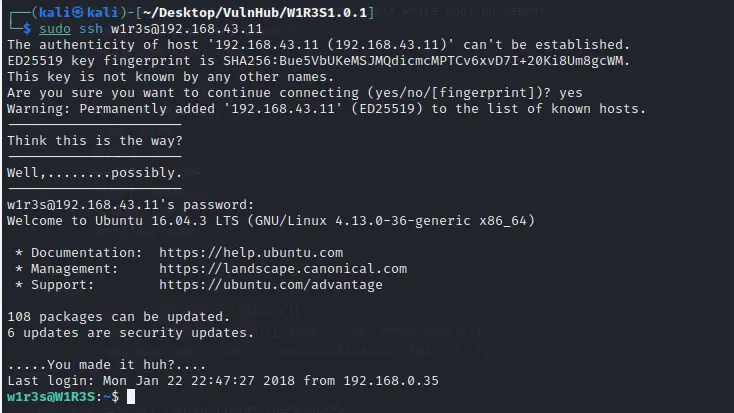This screenshot has height=413, width=734.
Task: Click the '6 updates are security updates' line
Action: (x=130, y=332)
